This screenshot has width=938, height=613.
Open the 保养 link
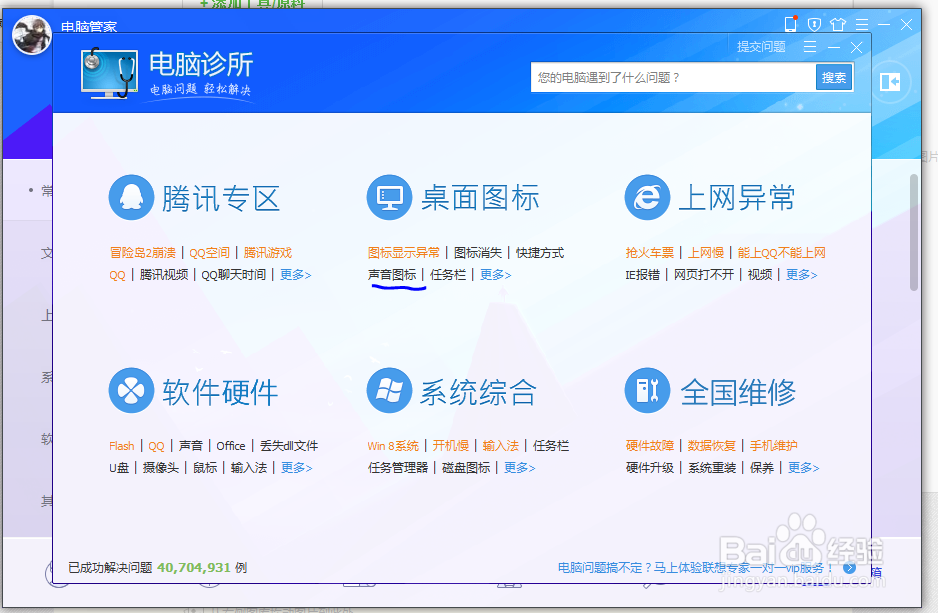762,468
